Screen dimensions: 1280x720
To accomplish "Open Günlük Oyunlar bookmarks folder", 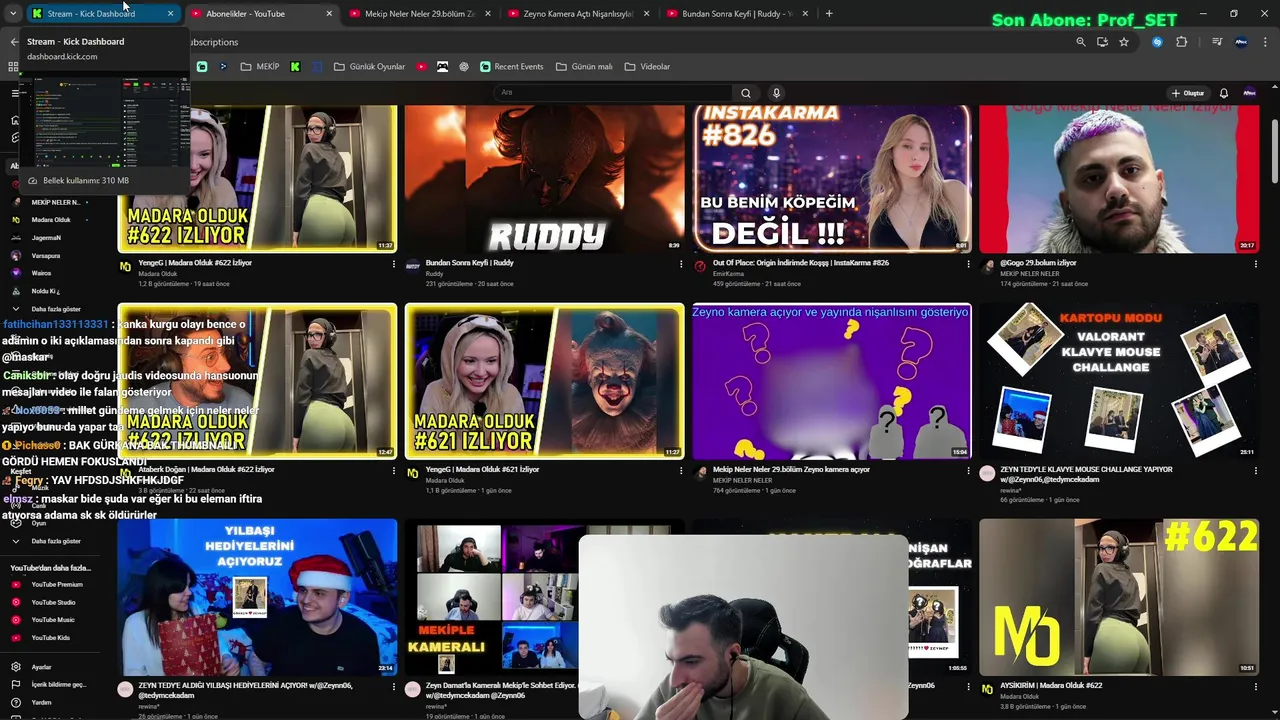I will pos(369,67).
